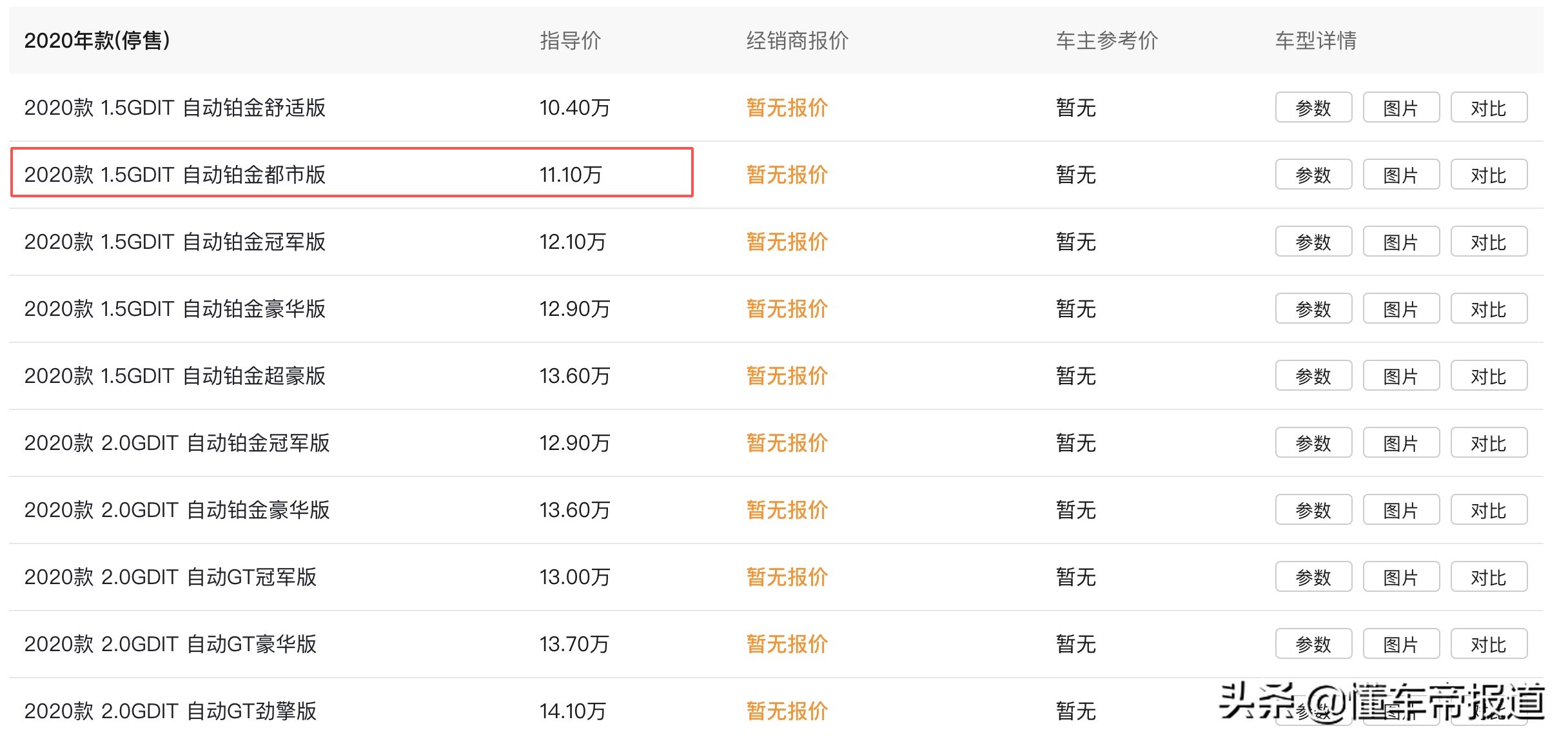This screenshot has height=744, width=1568.
Task: Click the 2020款 1.5GDIT 自动铂金超豪版 name
Action: [175, 376]
